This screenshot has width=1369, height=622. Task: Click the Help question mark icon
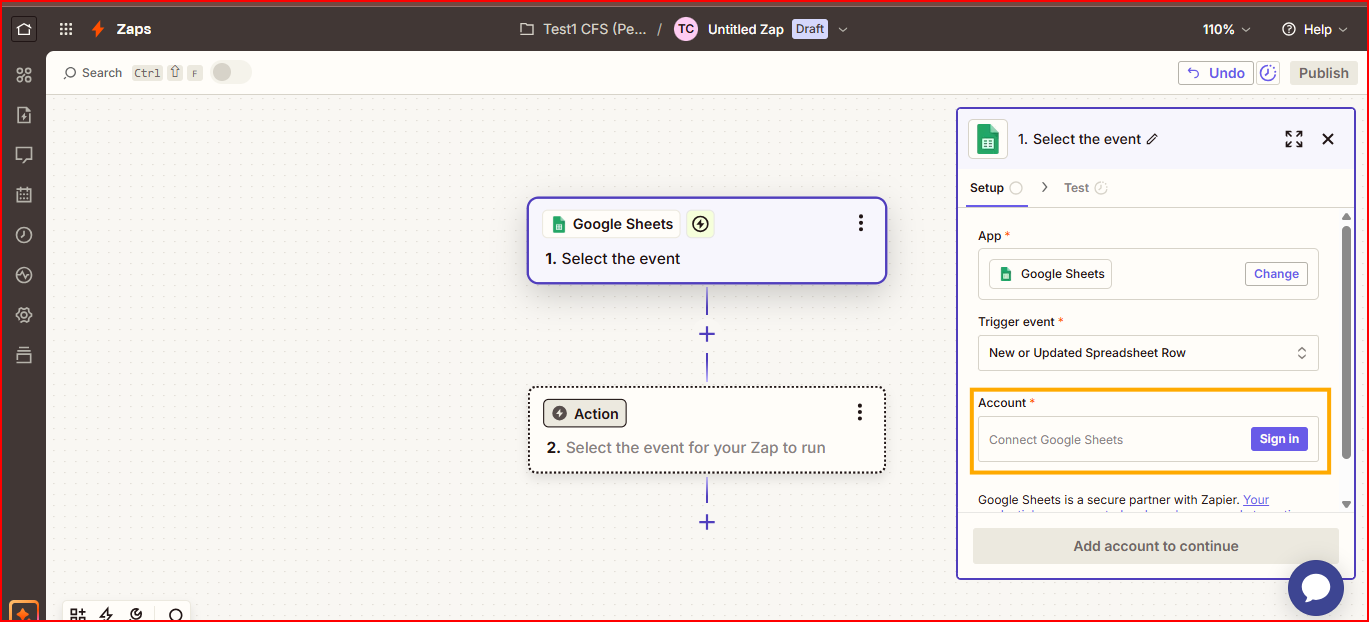click(1289, 29)
